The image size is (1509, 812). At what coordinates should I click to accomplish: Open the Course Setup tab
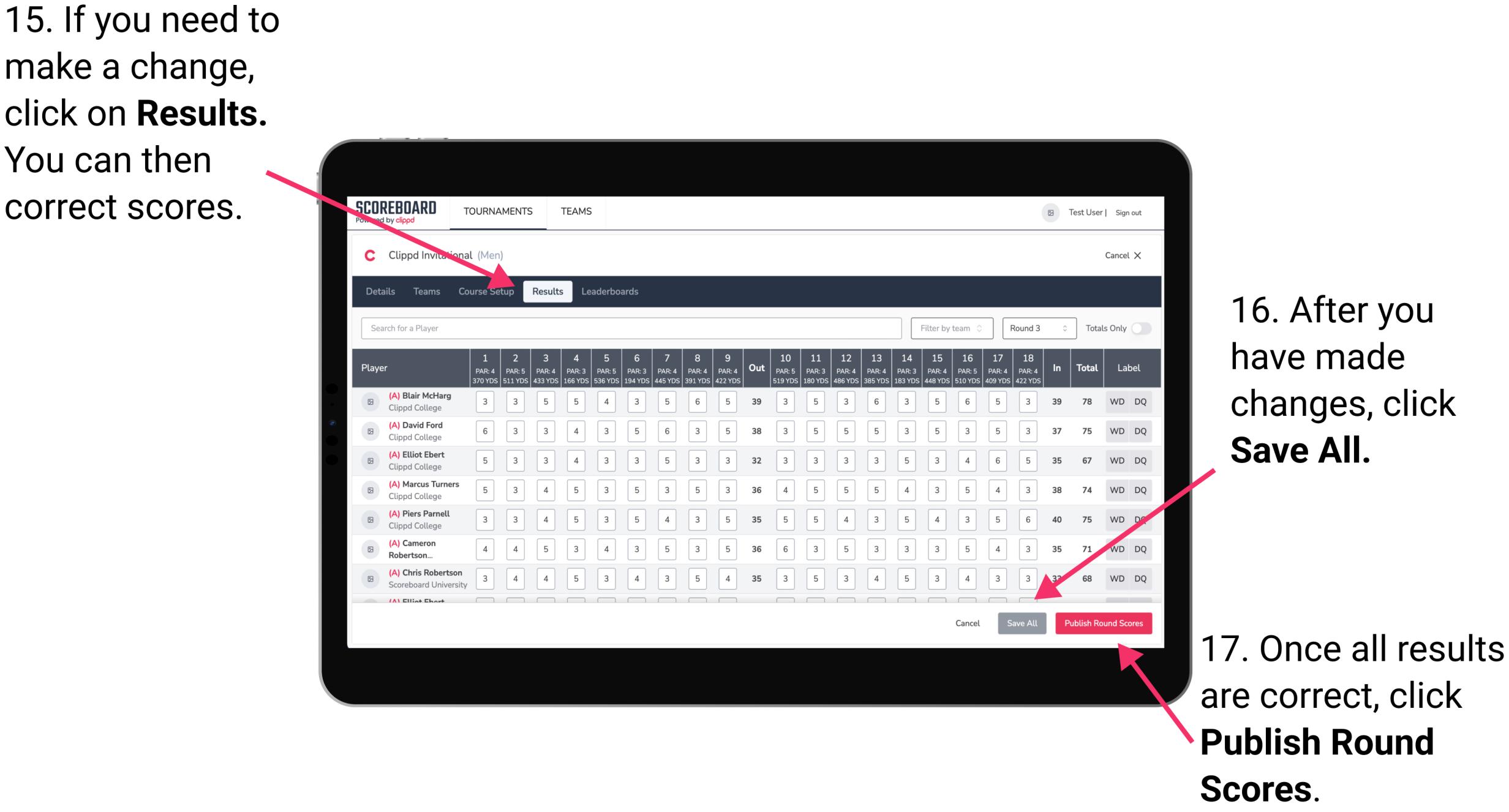point(487,291)
